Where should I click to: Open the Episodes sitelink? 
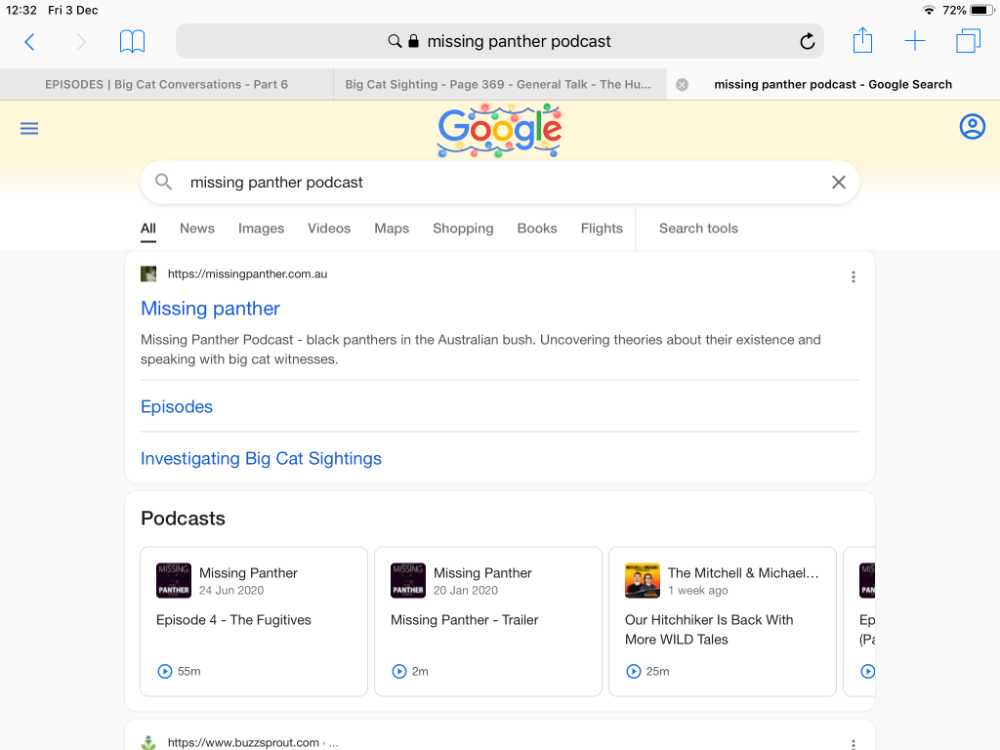[177, 407]
